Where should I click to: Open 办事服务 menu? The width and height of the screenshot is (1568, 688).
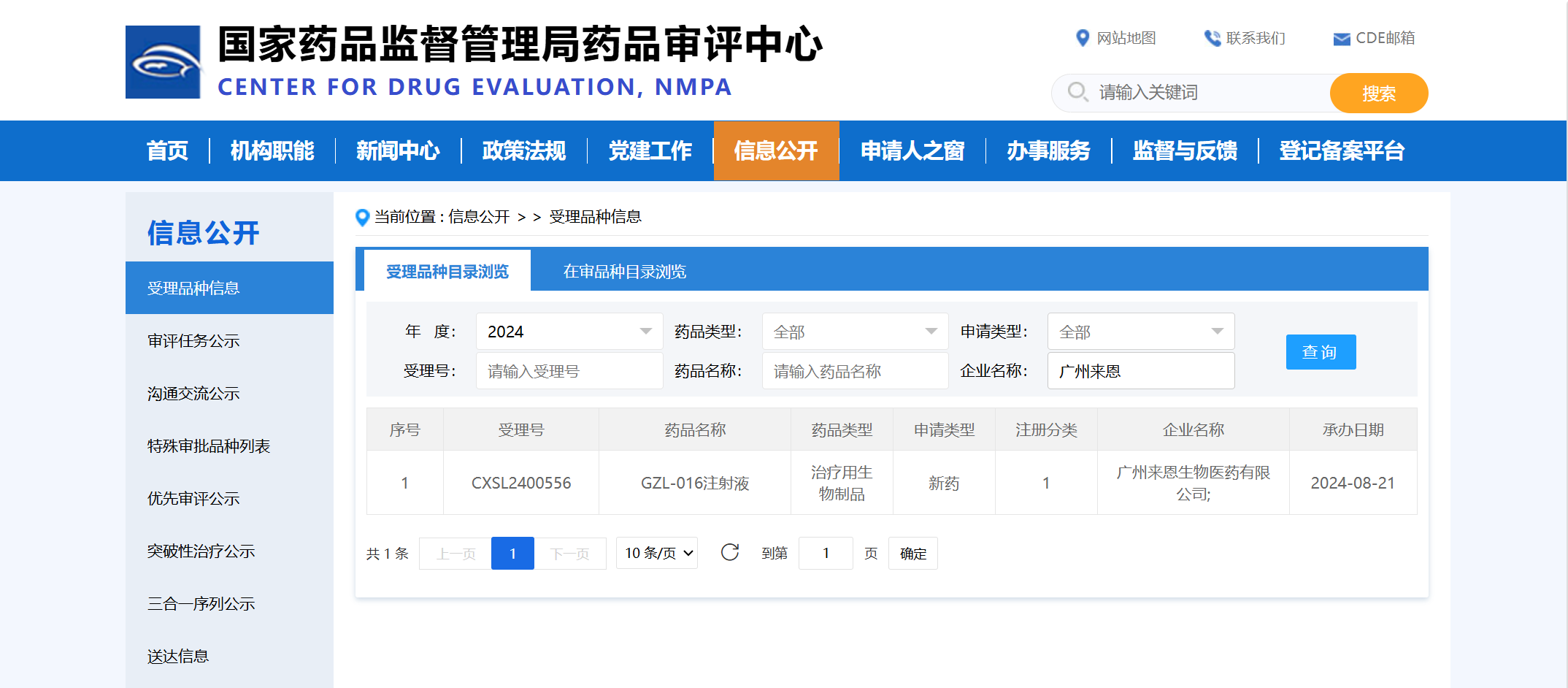1048,150
